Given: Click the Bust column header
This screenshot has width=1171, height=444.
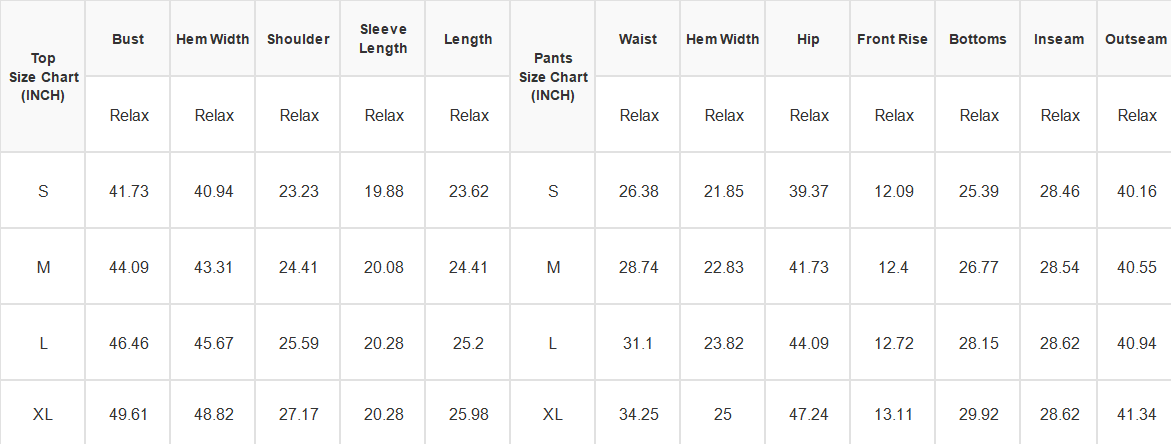Looking at the screenshot, I should point(128,39).
